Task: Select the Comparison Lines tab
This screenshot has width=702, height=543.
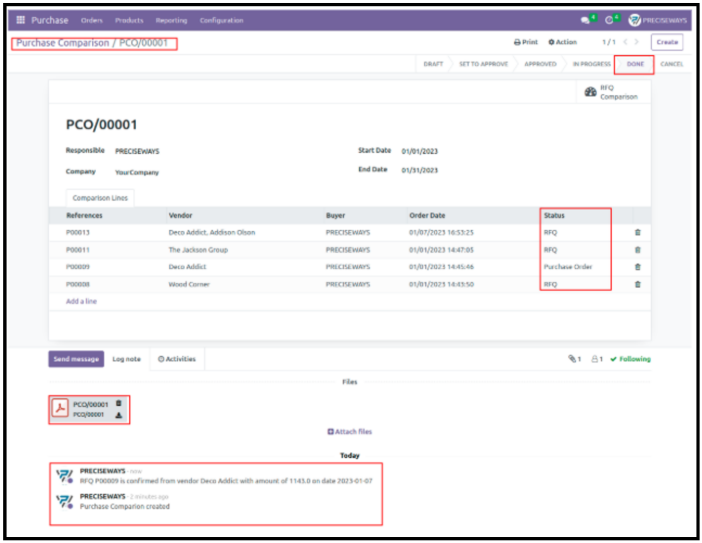Action: click(98, 198)
